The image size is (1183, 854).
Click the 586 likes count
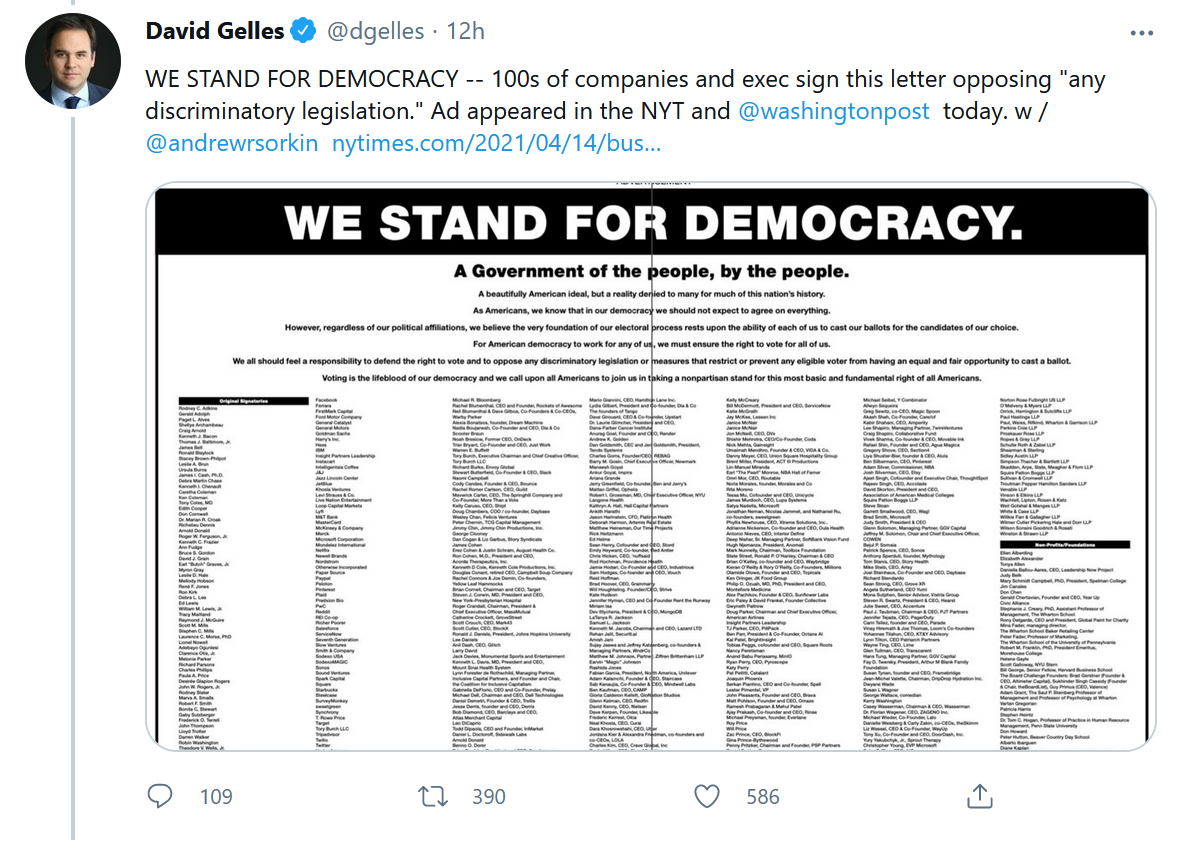click(x=762, y=797)
